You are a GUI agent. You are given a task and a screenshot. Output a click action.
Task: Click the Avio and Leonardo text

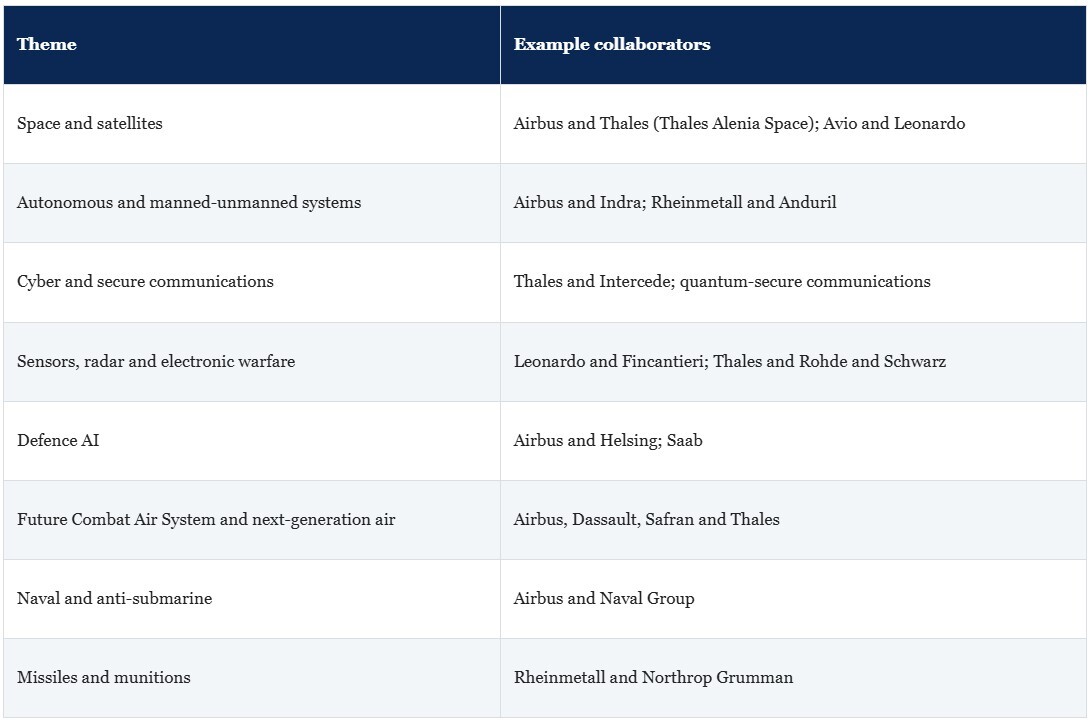[894, 124]
